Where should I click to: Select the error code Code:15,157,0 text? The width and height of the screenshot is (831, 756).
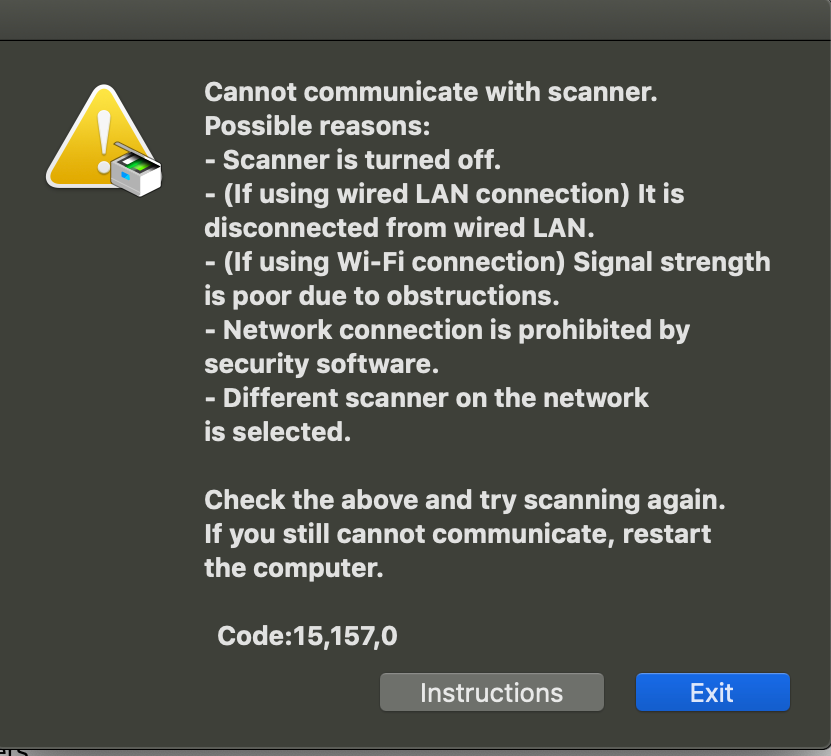click(x=307, y=635)
